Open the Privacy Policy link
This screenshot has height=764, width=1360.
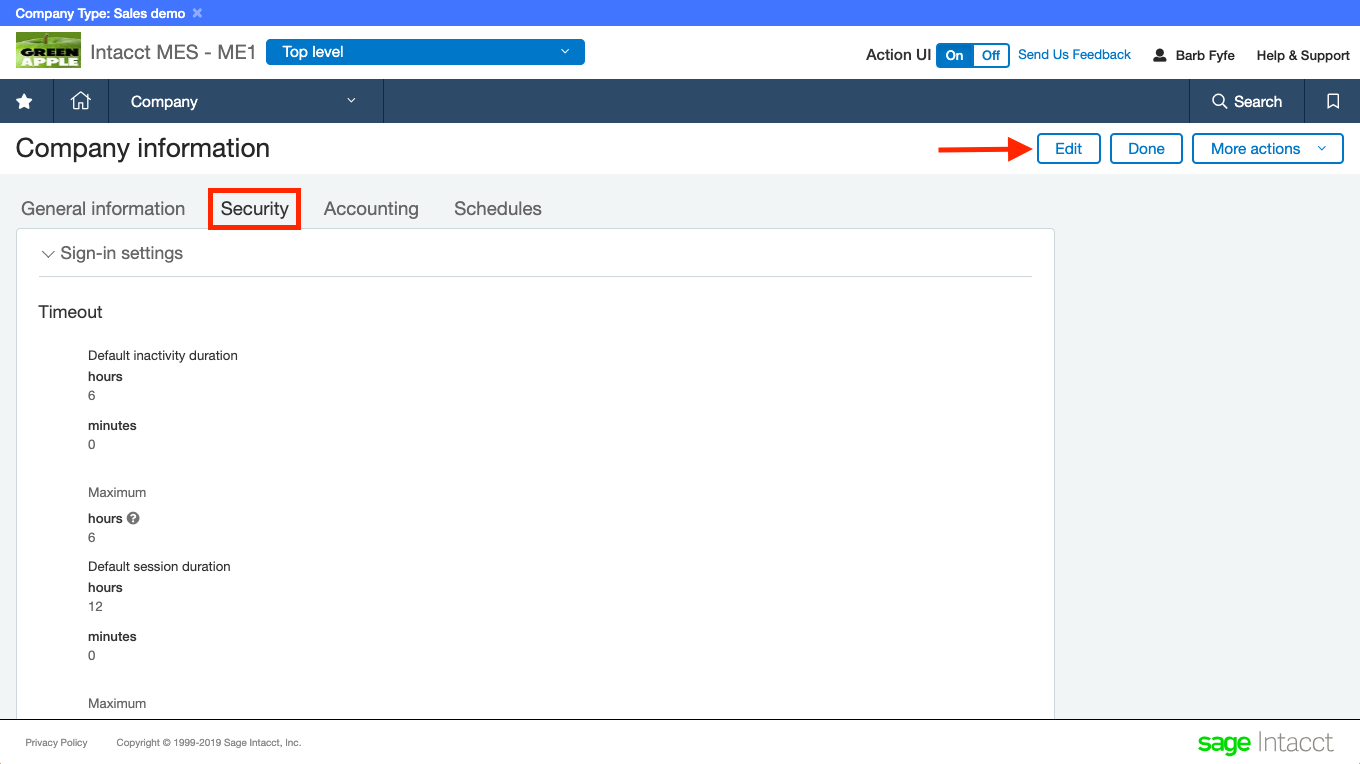(x=56, y=743)
